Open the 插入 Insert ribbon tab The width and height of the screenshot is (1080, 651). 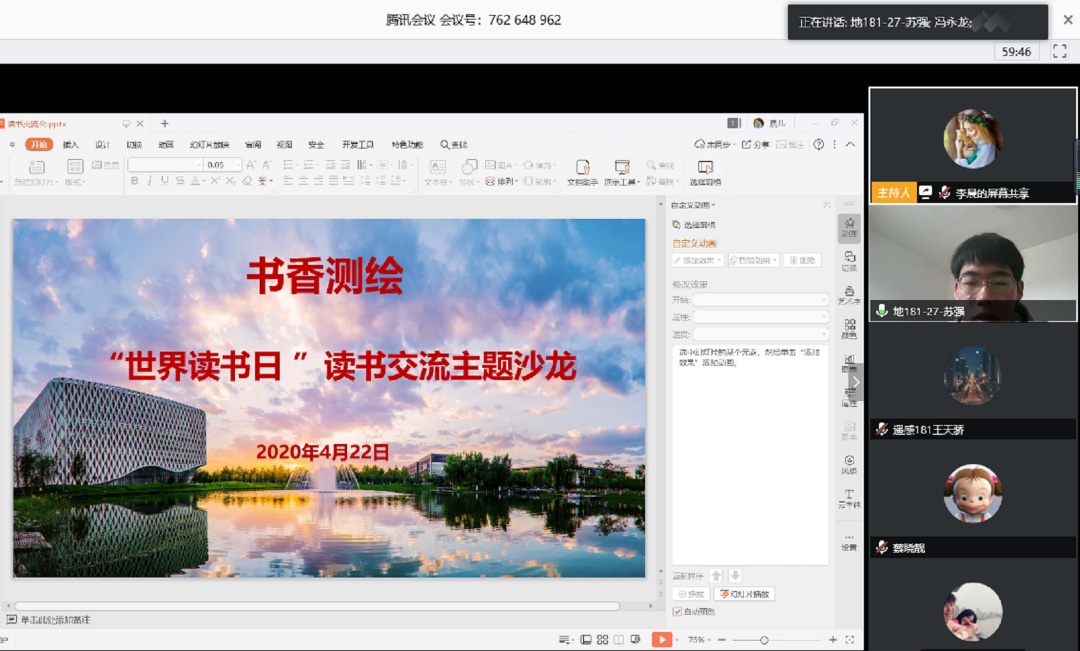pos(71,145)
